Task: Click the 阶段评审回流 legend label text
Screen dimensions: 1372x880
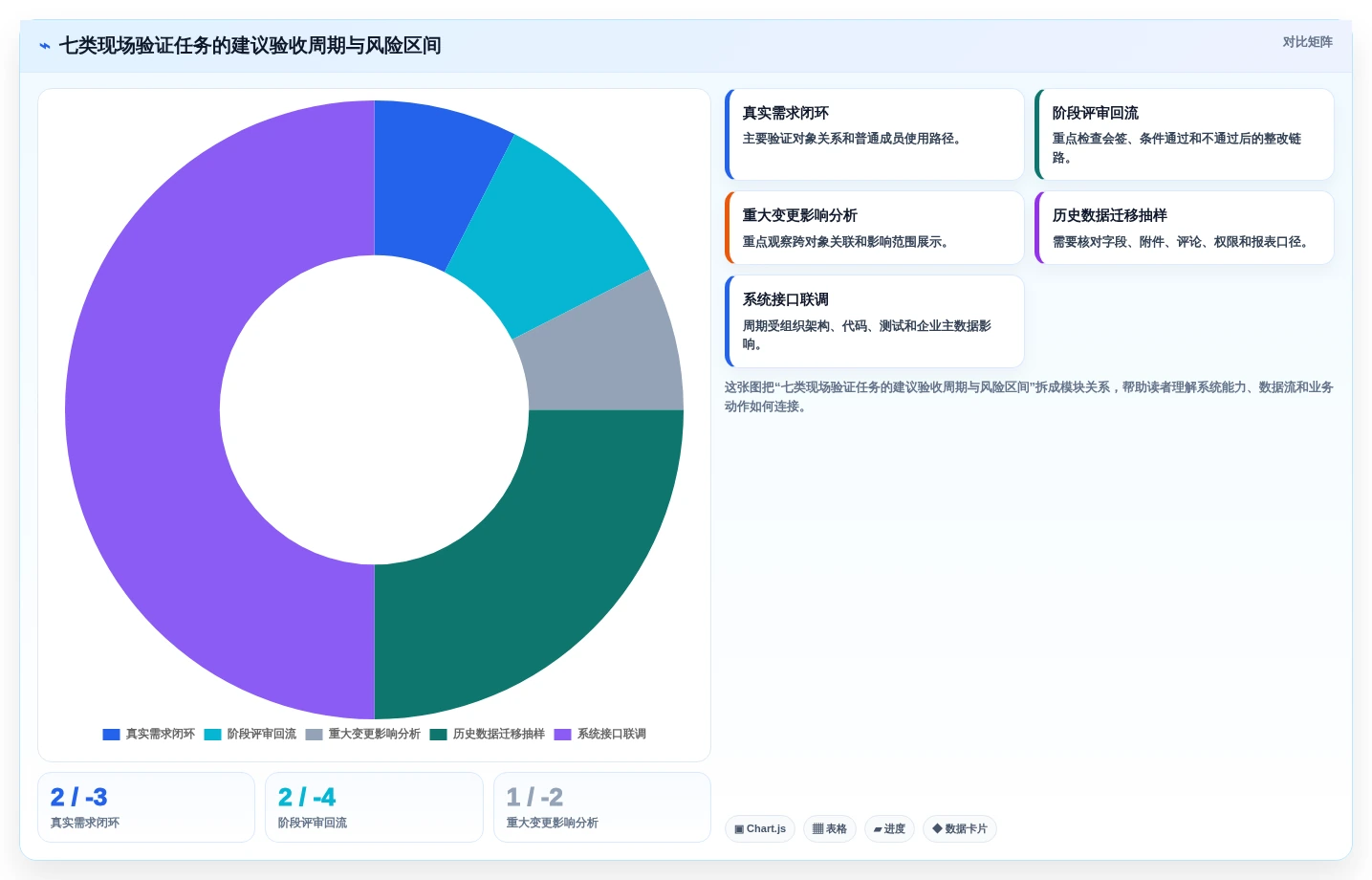Action: tap(261, 735)
